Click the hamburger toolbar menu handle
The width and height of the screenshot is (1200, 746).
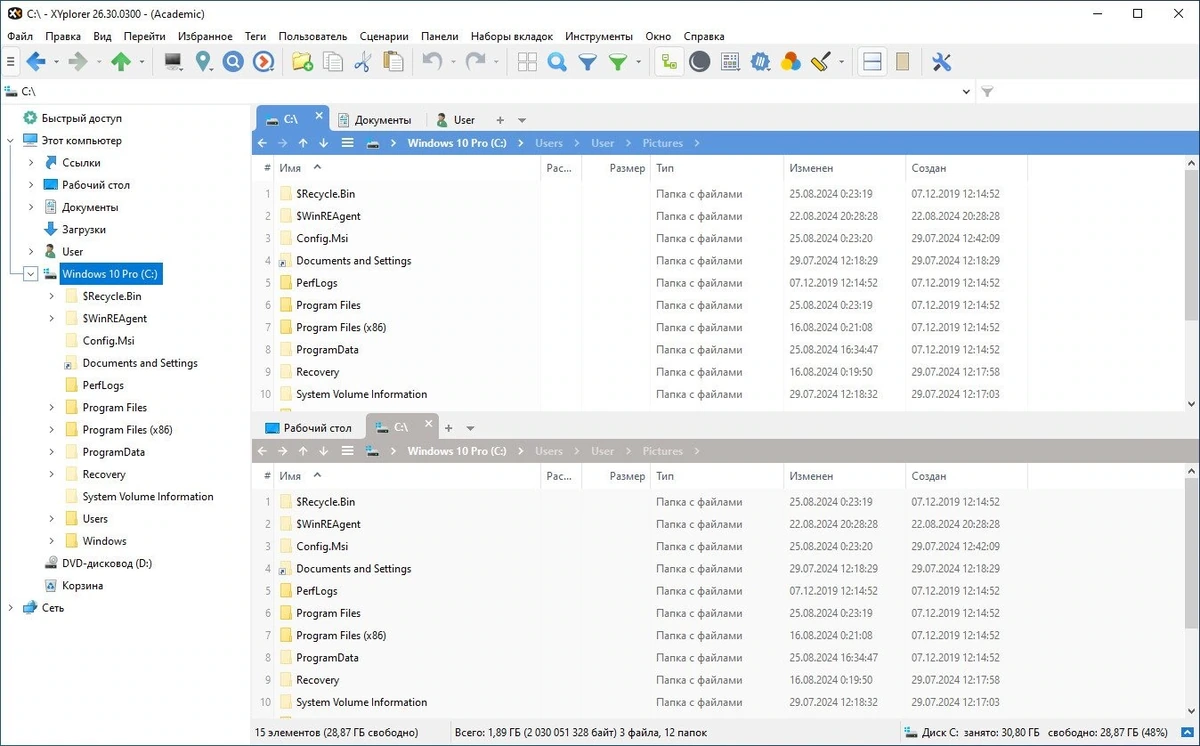tap(10, 62)
